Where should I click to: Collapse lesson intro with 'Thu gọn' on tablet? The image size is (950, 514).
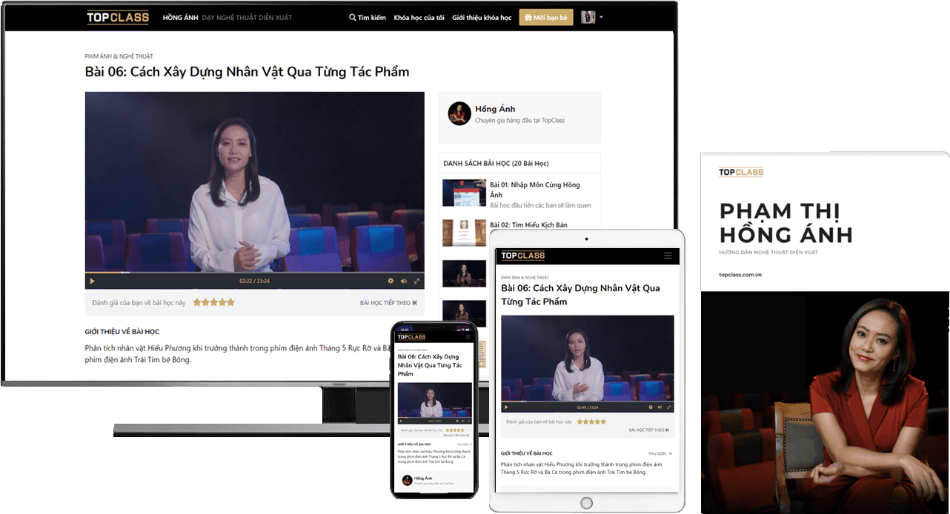coord(659,453)
